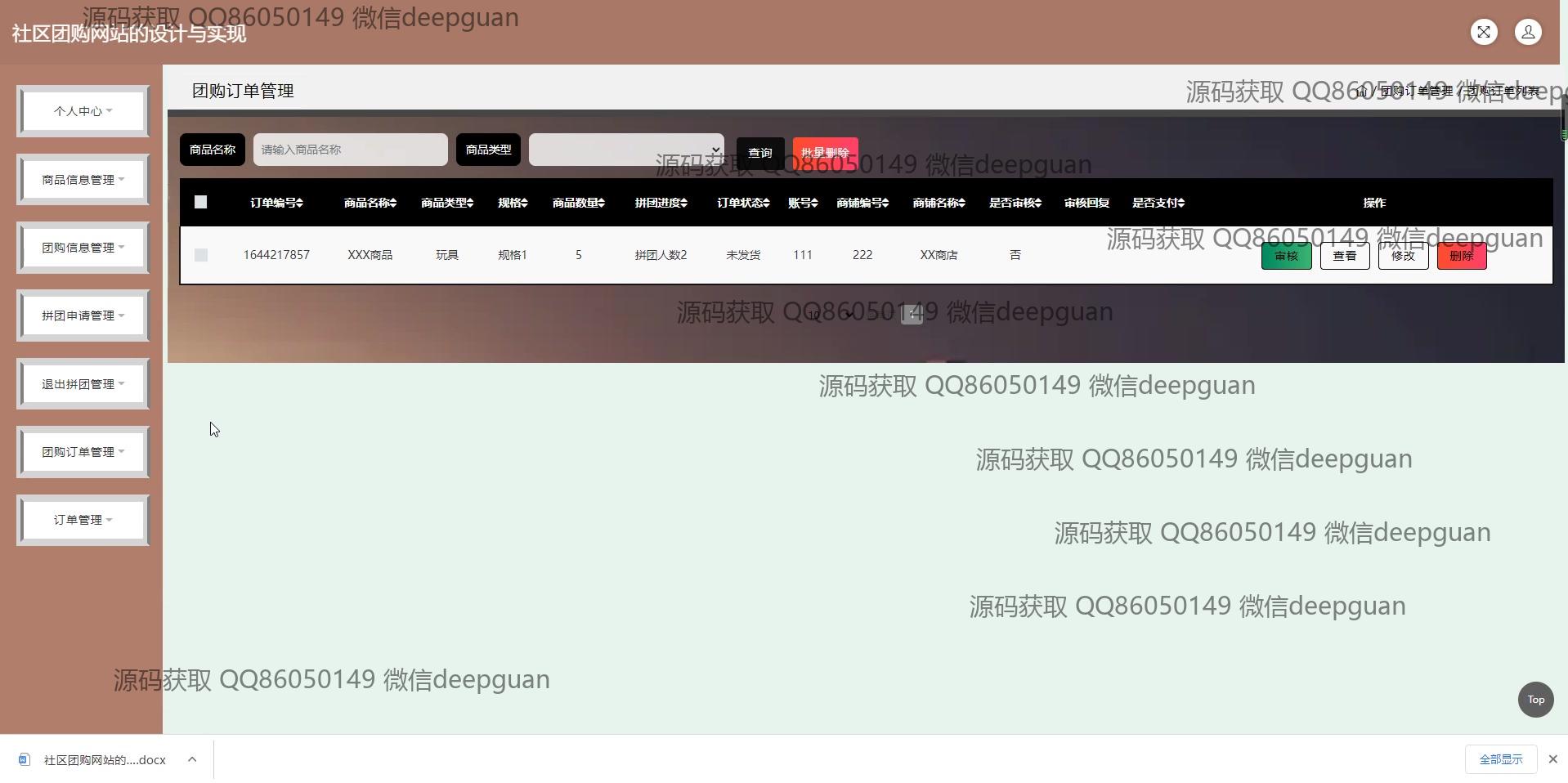Sort by 商铺名称 column header
Viewport: 1568px width, 783px height.
pyautogui.click(x=939, y=203)
